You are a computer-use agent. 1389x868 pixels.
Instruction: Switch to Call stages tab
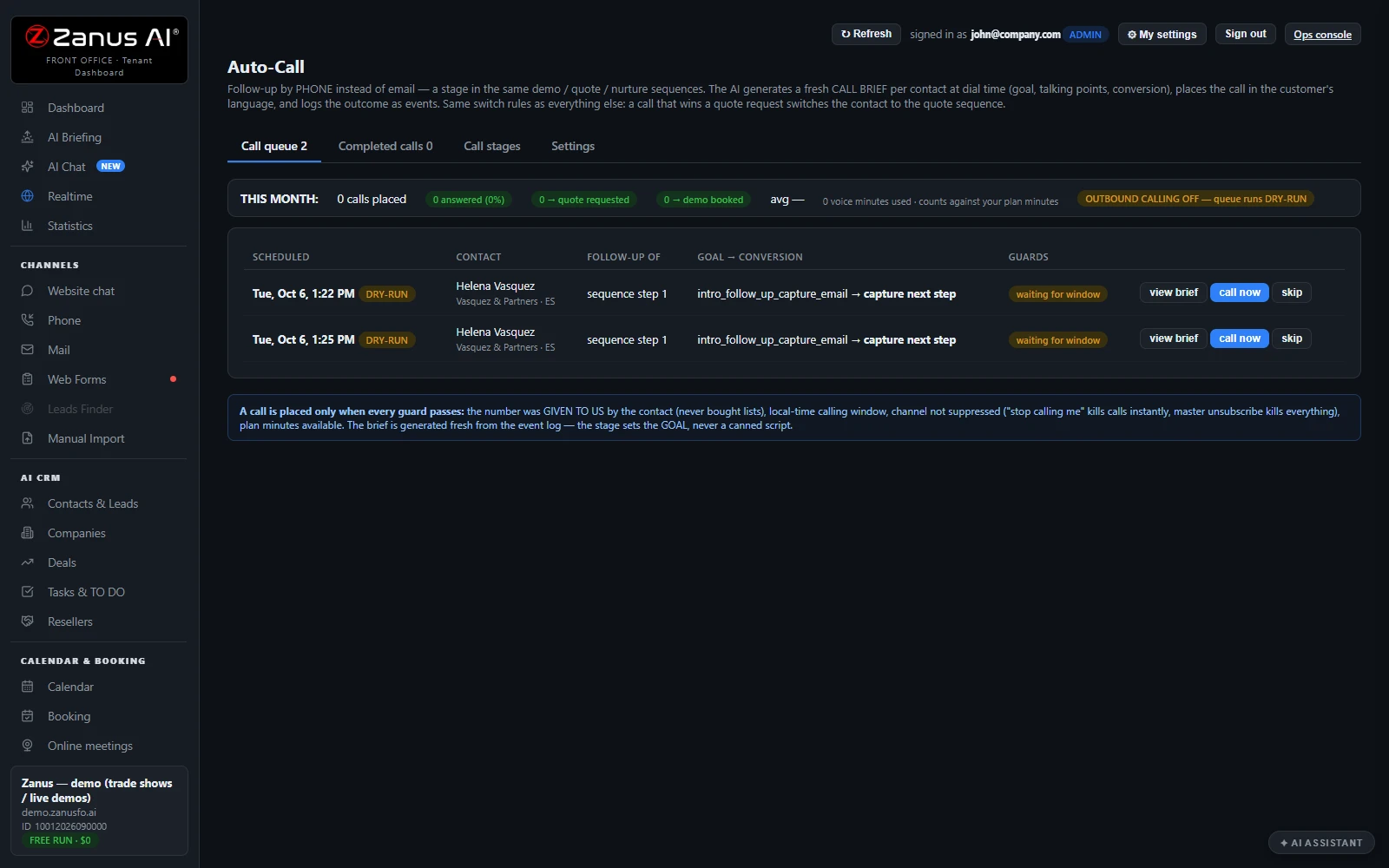click(492, 146)
